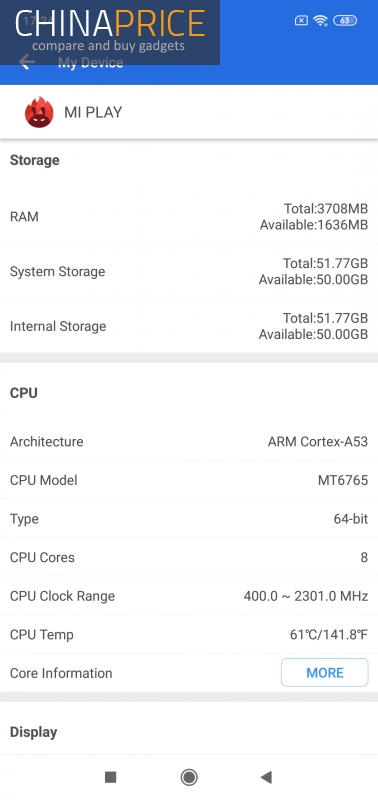Tap the circular home navigation button
Viewport: 378px width, 800px height.
pyautogui.click(x=189, y=777)
